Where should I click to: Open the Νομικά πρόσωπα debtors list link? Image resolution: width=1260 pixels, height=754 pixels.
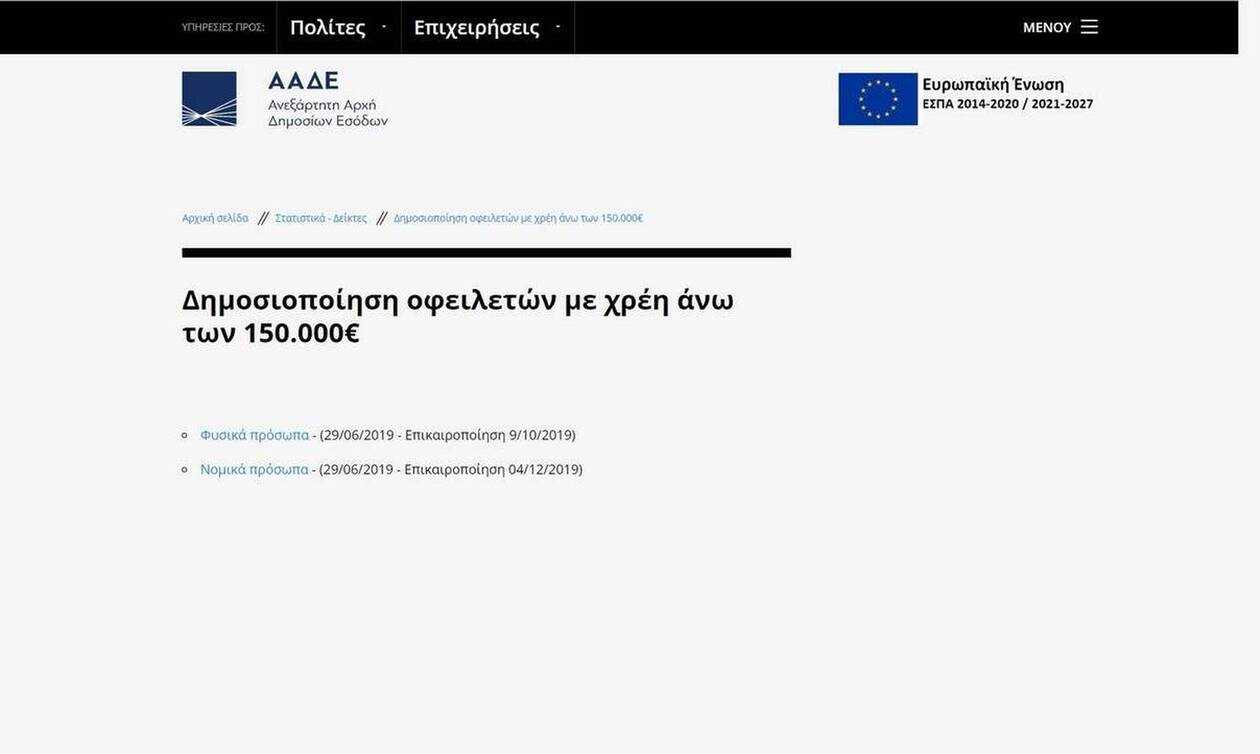254,469
